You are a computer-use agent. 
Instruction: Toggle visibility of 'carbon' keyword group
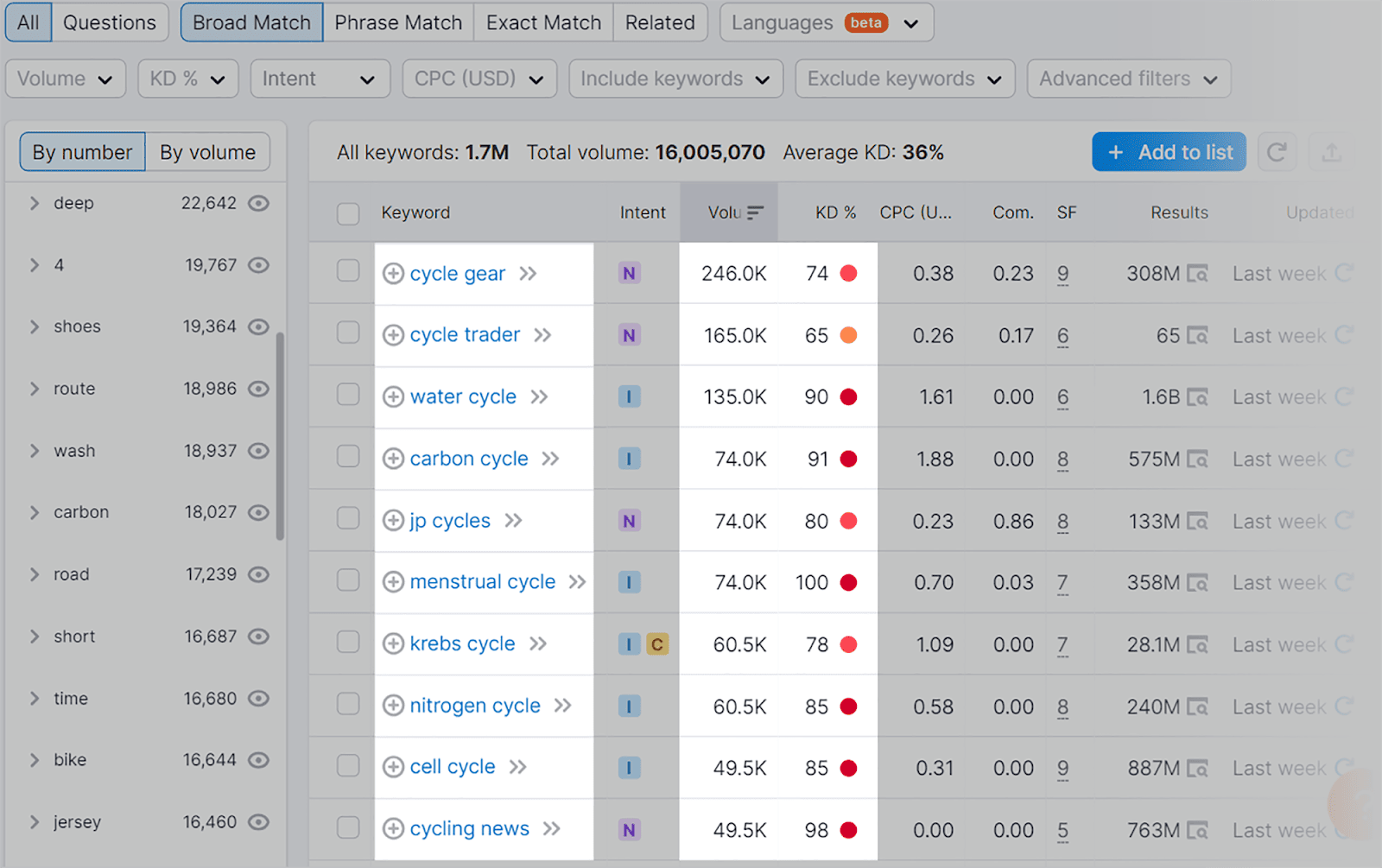[258, 512]
